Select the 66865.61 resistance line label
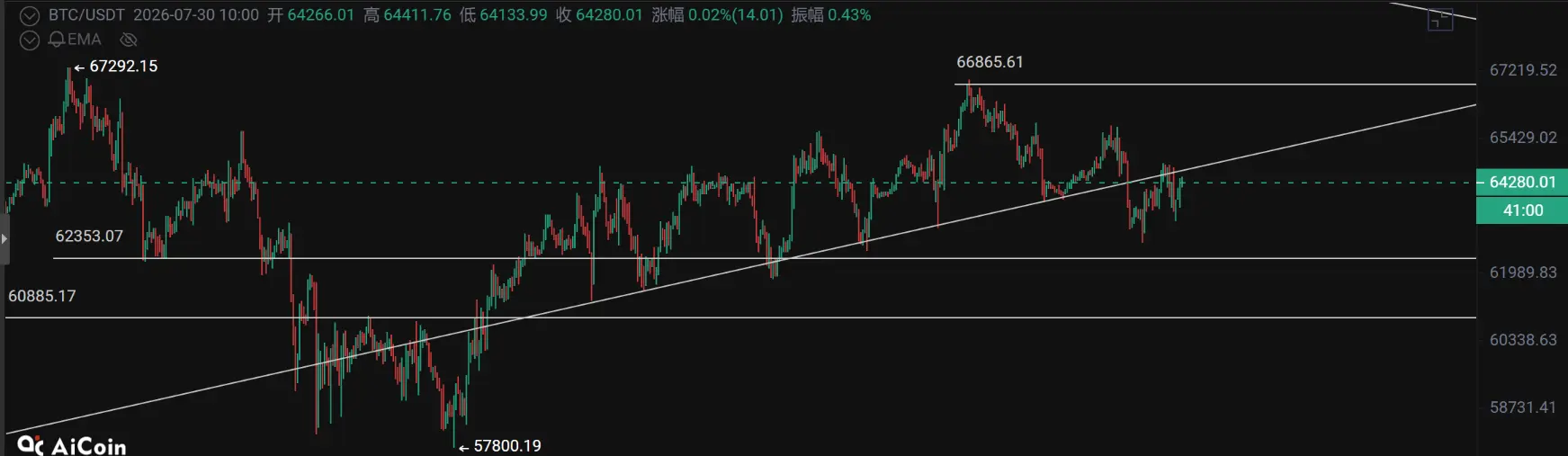Viewport: 1568px width, 456px height. [x=990, y=62]
